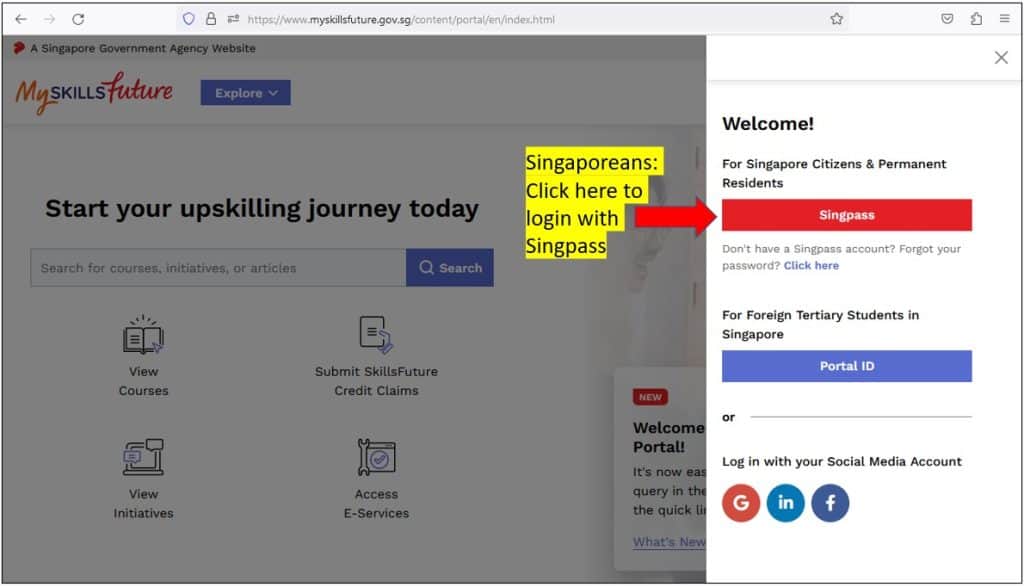
Task: Open the What's New link
Action: (669, 542)
